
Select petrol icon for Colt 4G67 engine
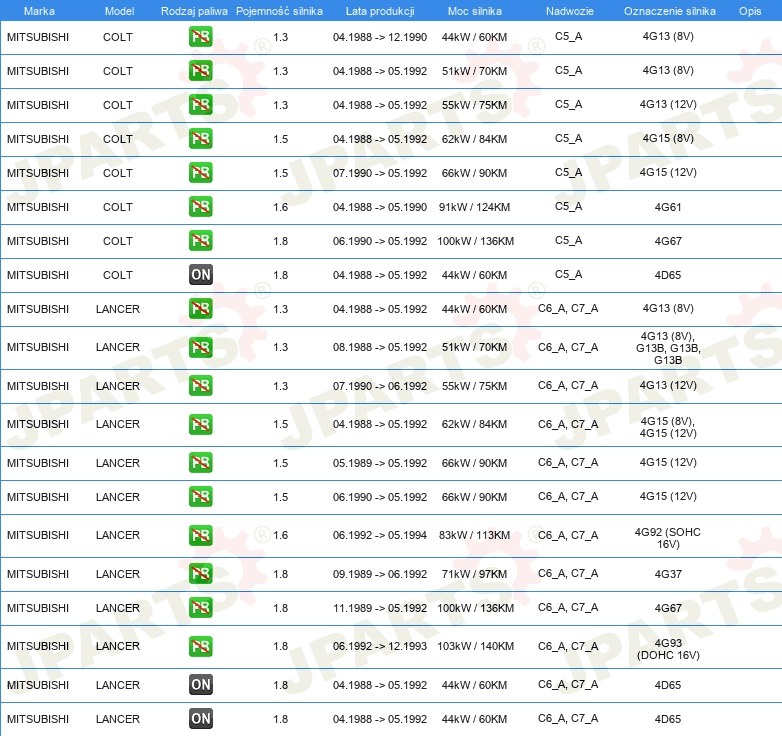point(201,241)
